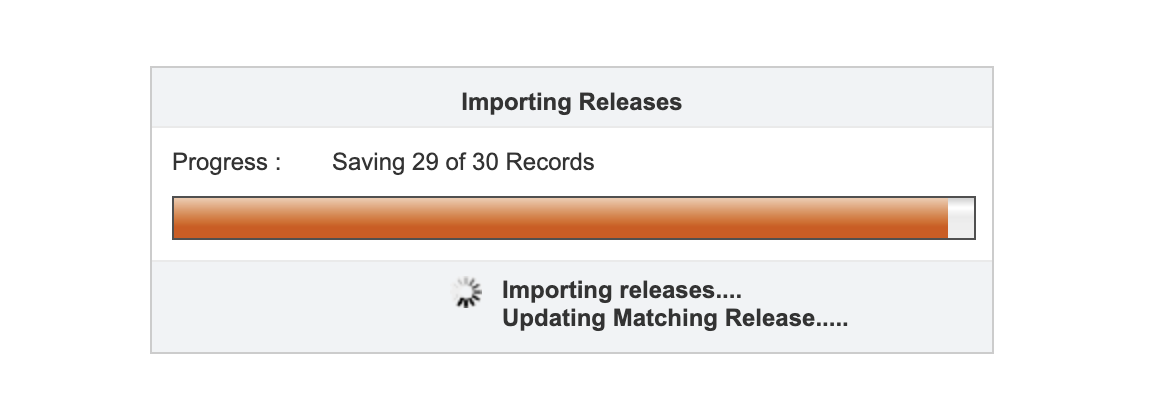Image resolution: width=1150 pixels, height=408 pixels.
Task: Click the Importing releases.... status line
Action: [x=622, y=290]
